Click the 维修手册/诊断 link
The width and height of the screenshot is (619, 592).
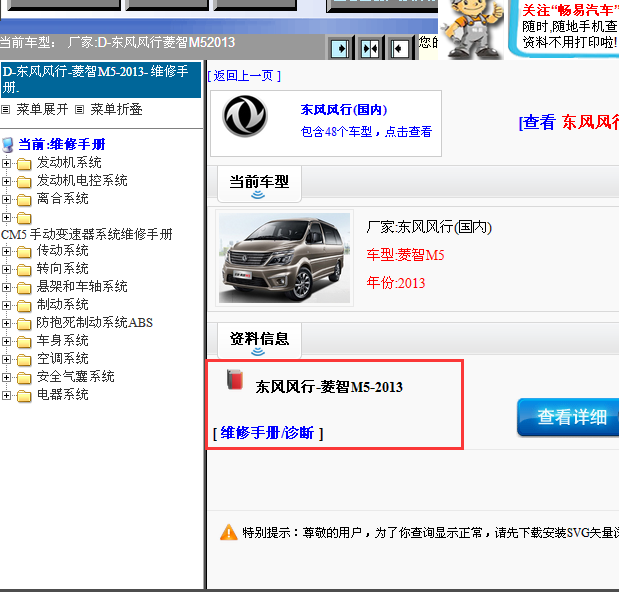tap(268, 433)
